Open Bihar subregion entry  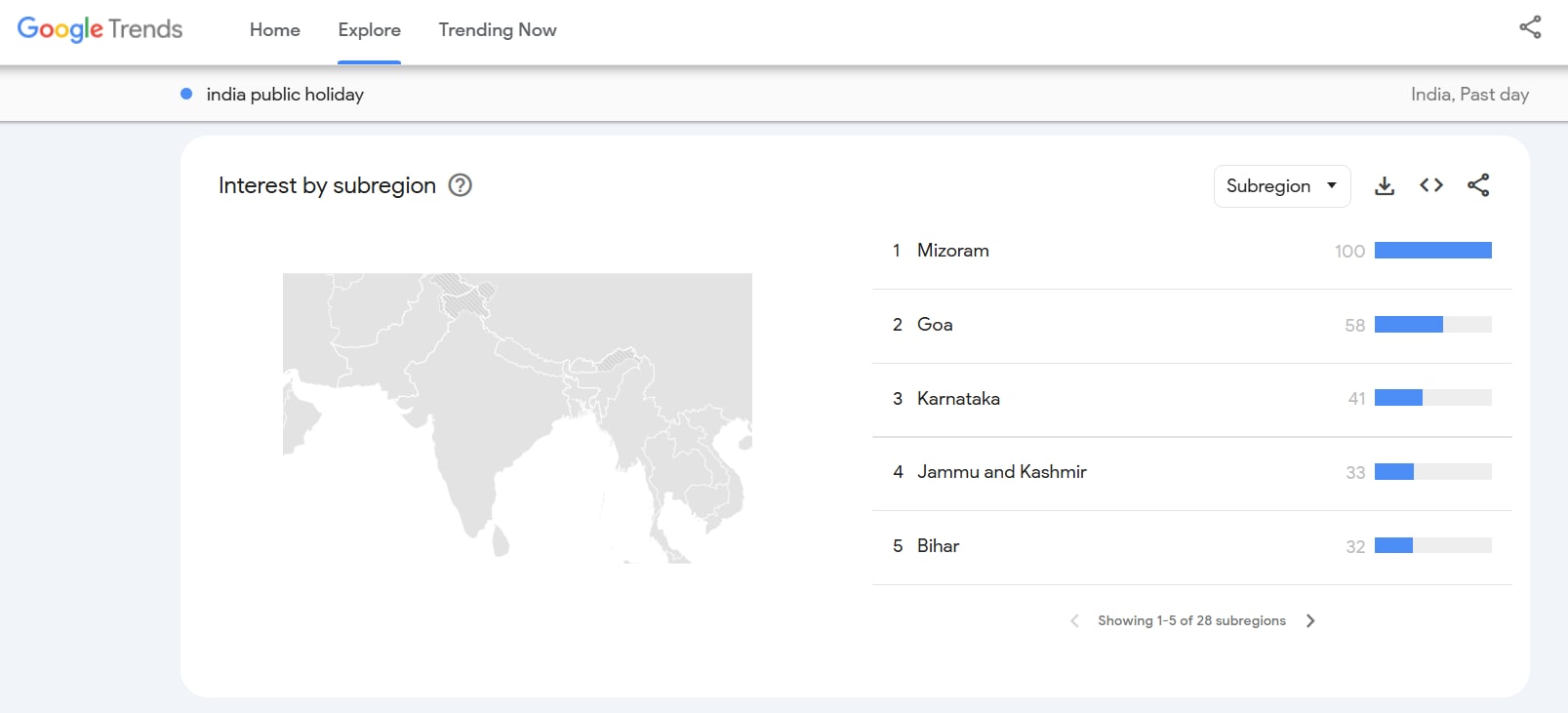(x=938, y=546)
